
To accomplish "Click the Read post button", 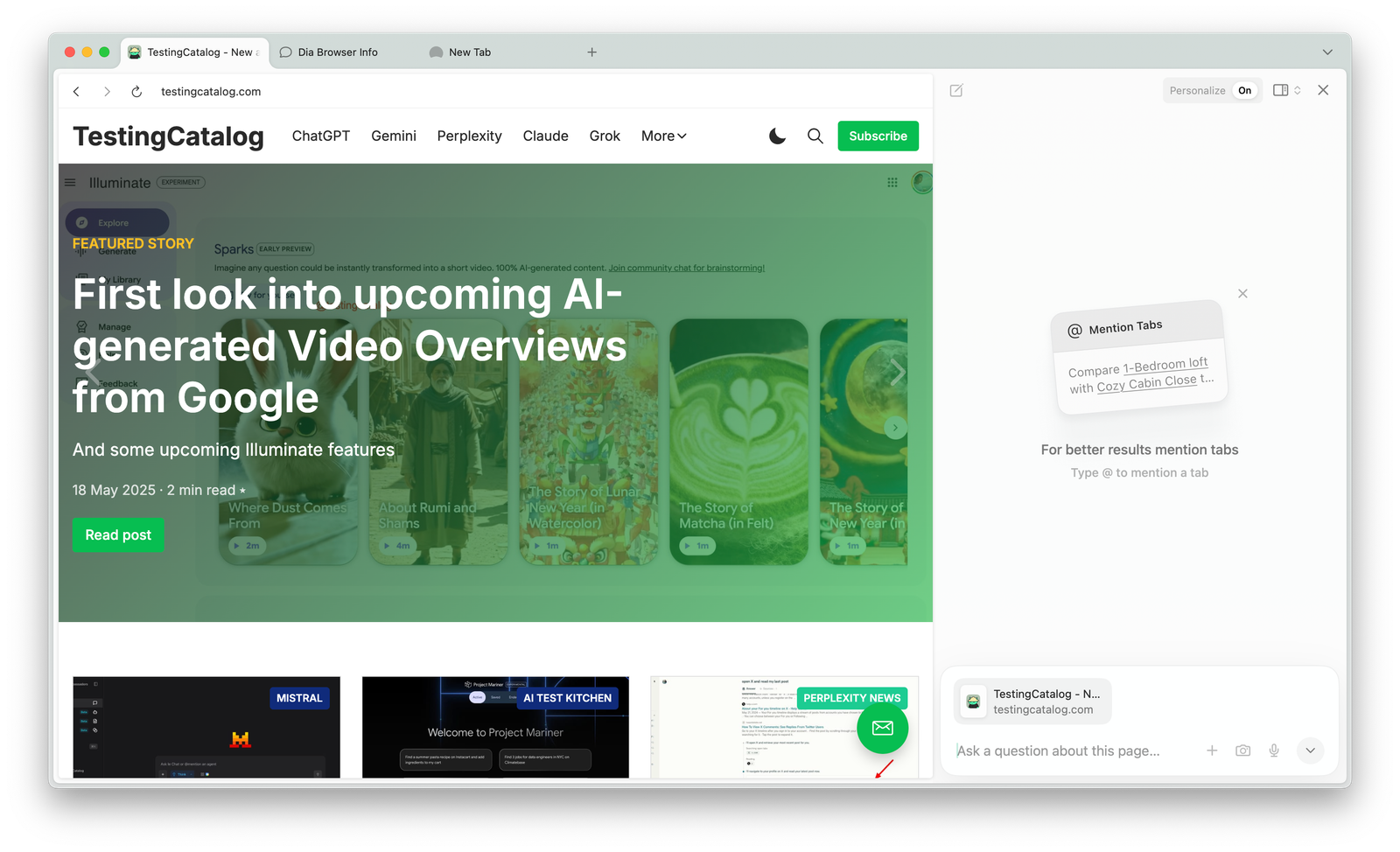I will 118,534.
